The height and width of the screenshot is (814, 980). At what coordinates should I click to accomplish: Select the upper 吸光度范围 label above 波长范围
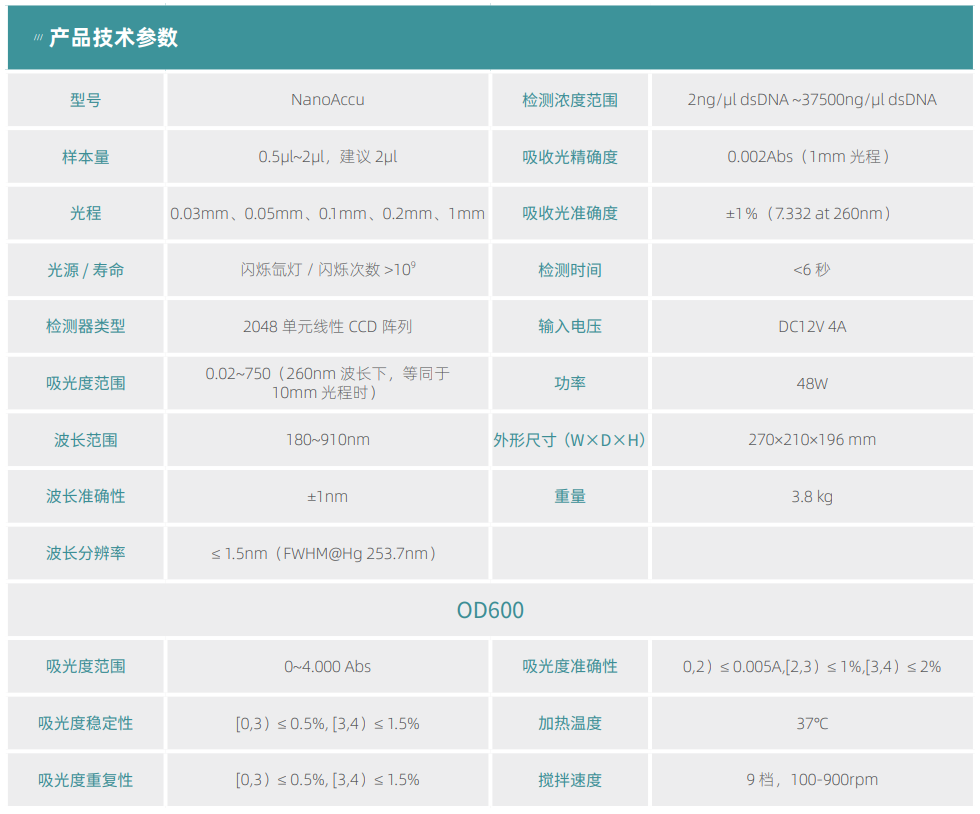pos(86,383)
